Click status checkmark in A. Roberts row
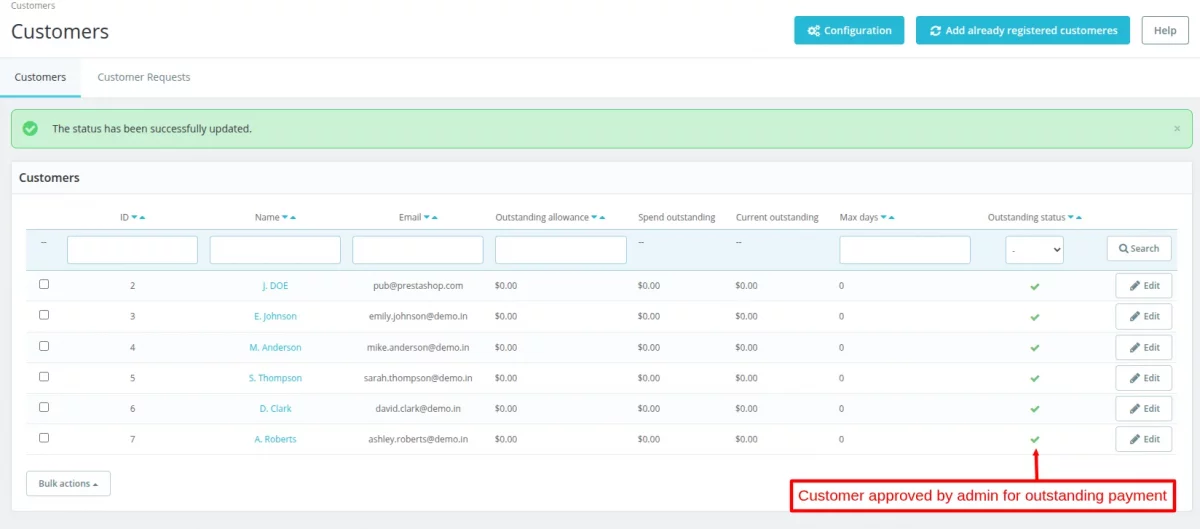Viewport: 1200px width, 529px height. (x=1035, y=439)
